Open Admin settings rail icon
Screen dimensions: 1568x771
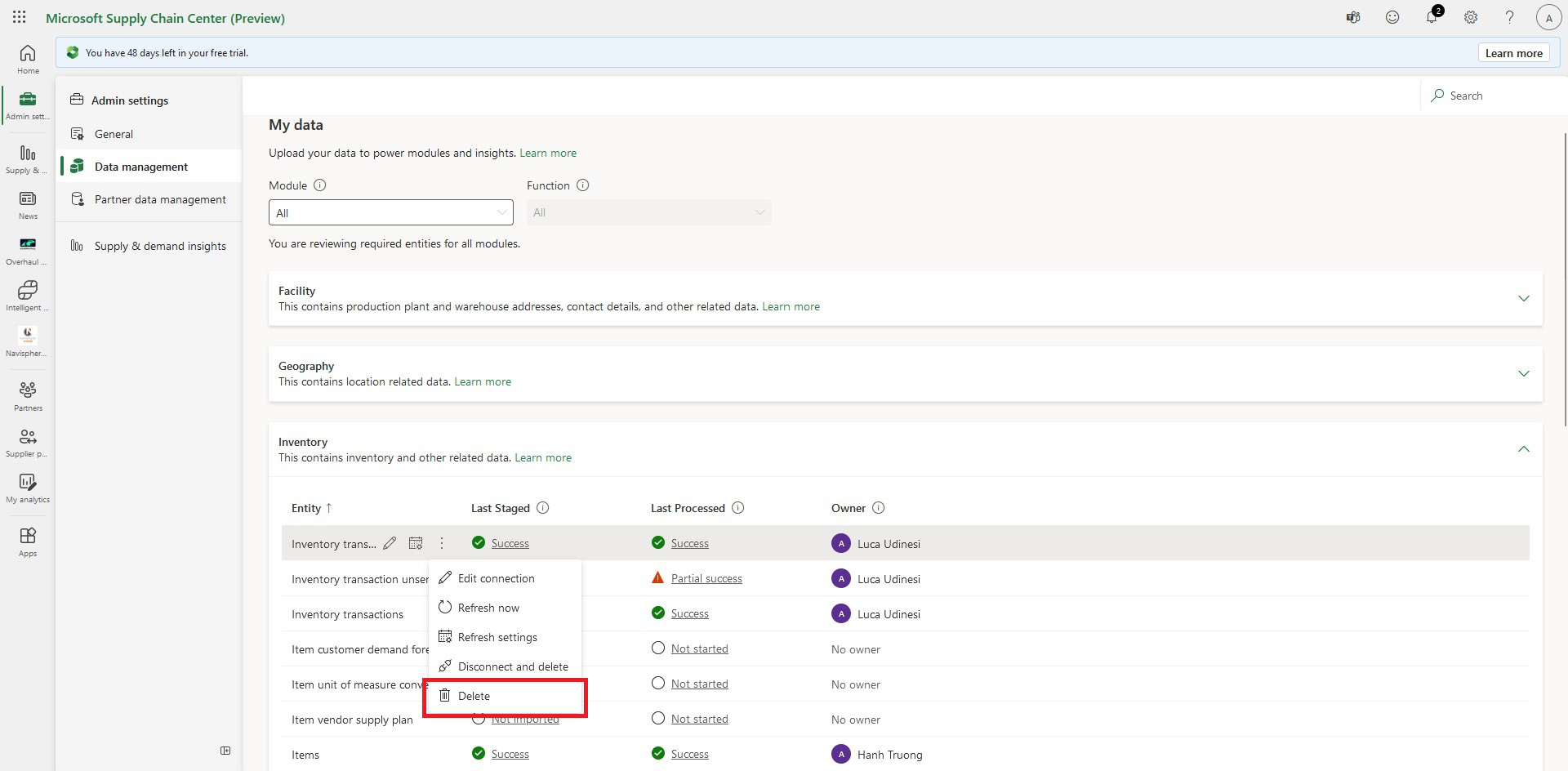(28, 105)
